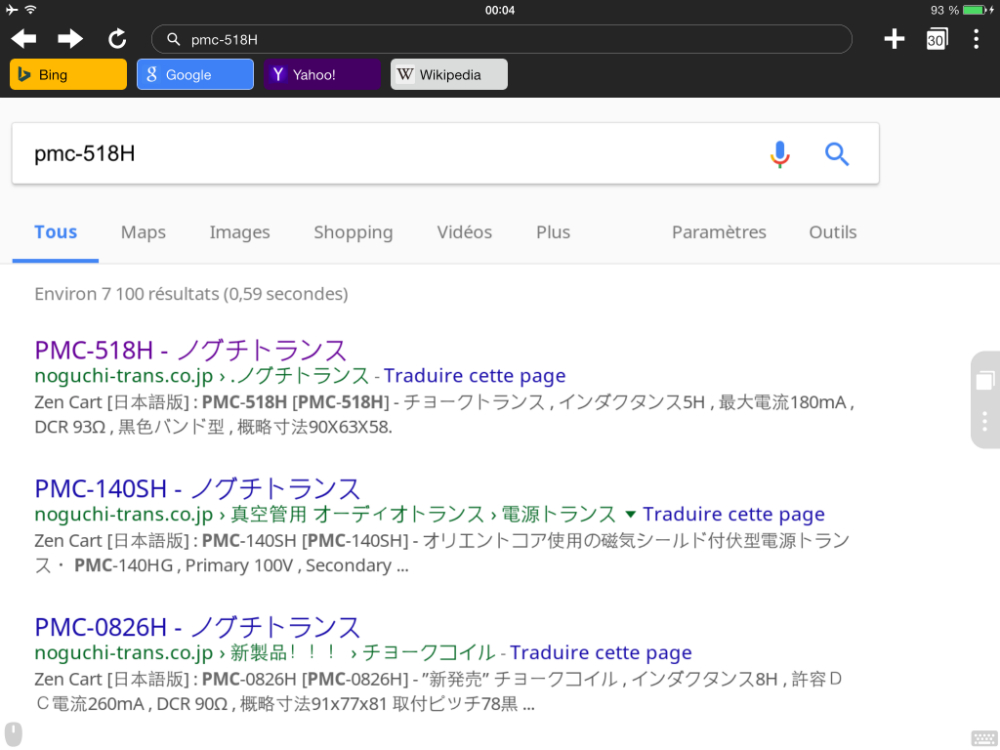Open the PMC-0826H result link

pos(198,627)
